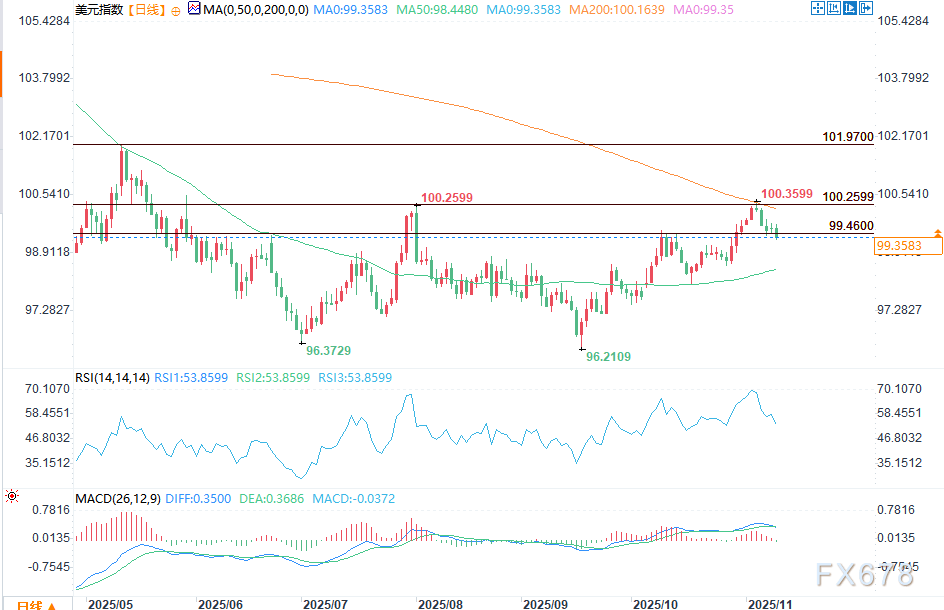Click the highlighted expand-axis icon at top right

(850, 8)
